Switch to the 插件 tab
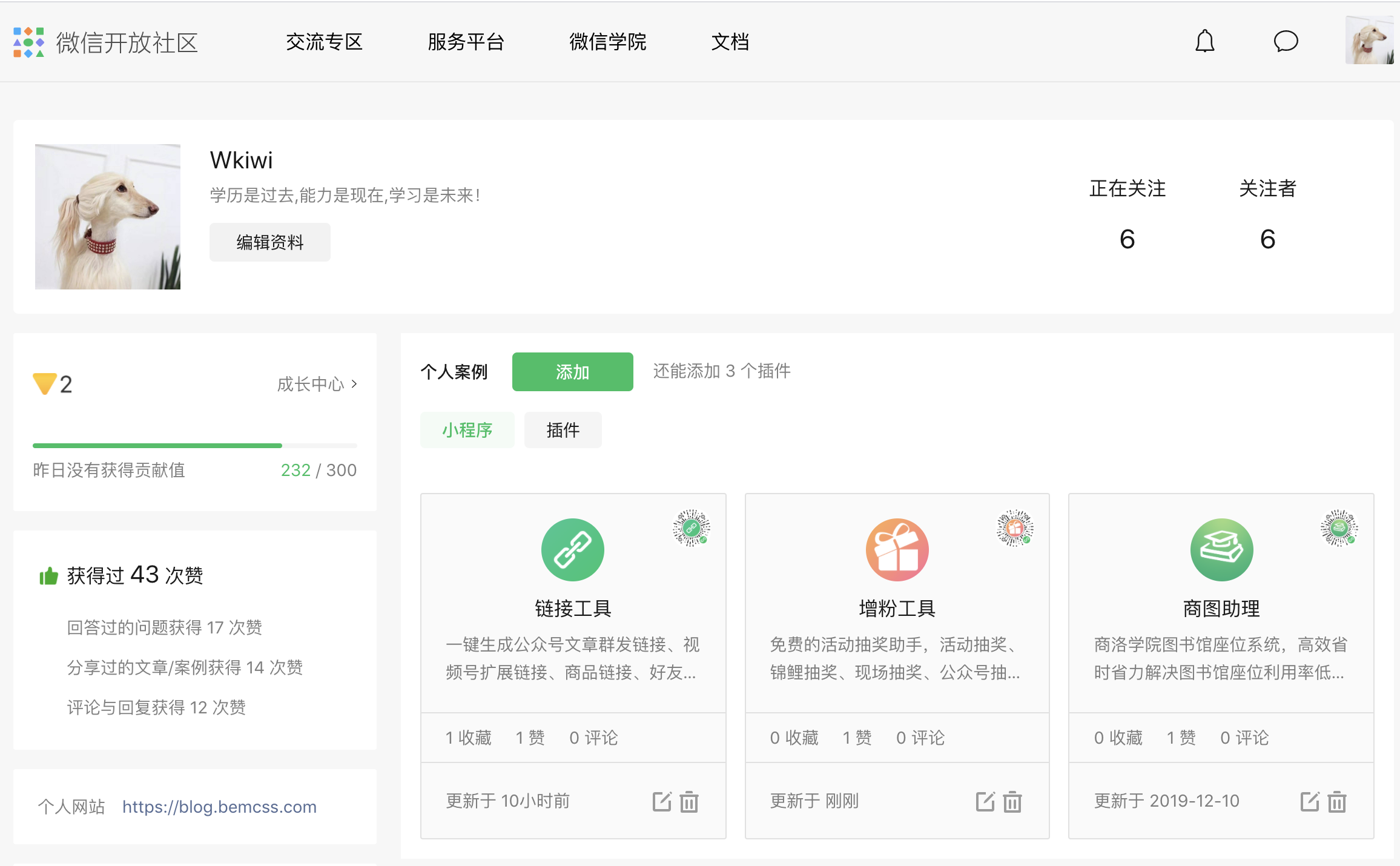The width and height of the screenshot is (1400, 866). (x=563, y=430)
